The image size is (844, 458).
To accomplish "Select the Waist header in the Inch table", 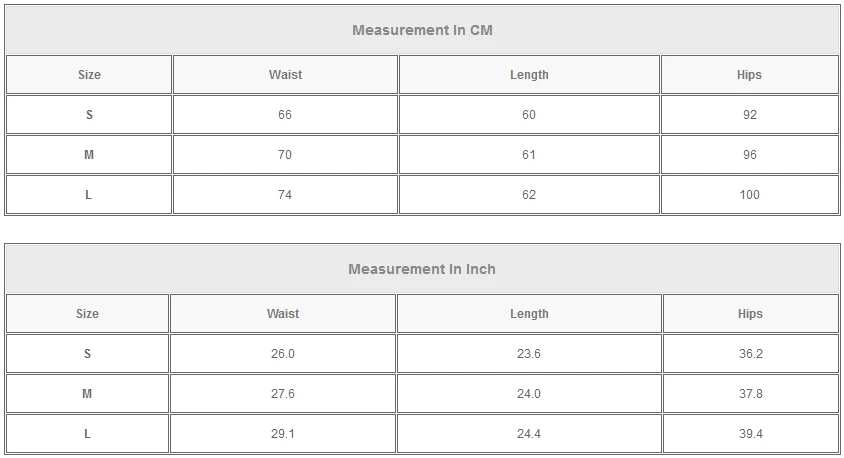I will click(x=283, y=314).
